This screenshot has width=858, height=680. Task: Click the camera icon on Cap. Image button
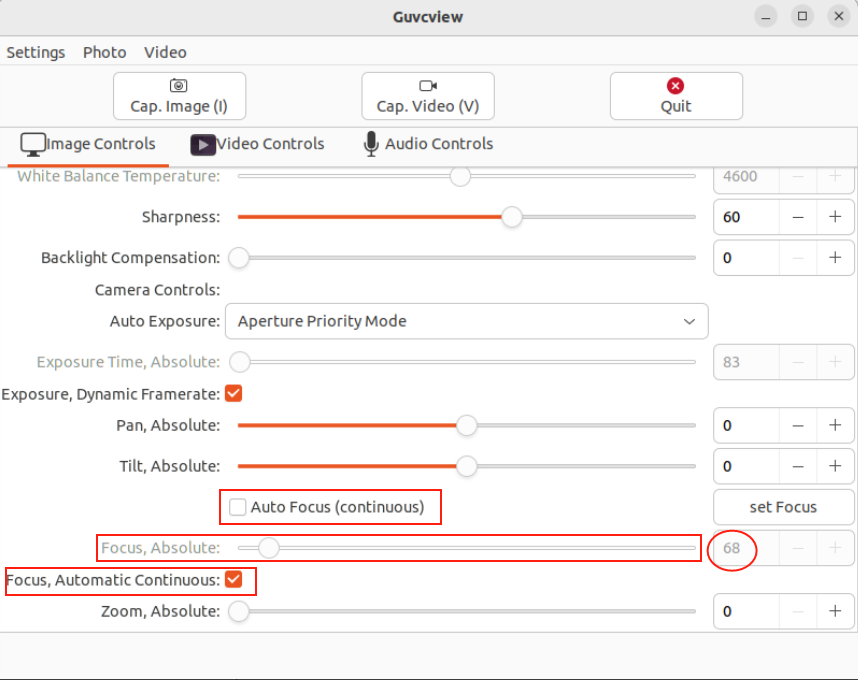point(178,86)
